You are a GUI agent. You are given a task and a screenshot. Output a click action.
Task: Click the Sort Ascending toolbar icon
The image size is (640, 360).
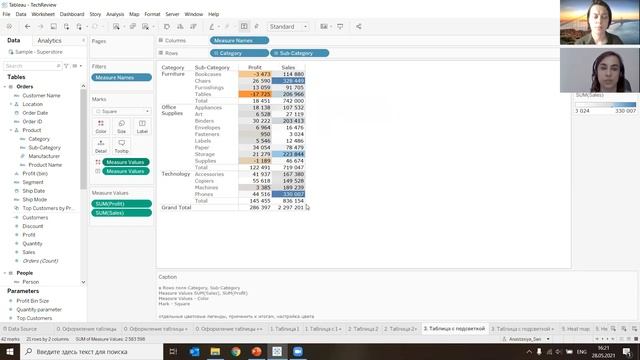click(180, 27)
